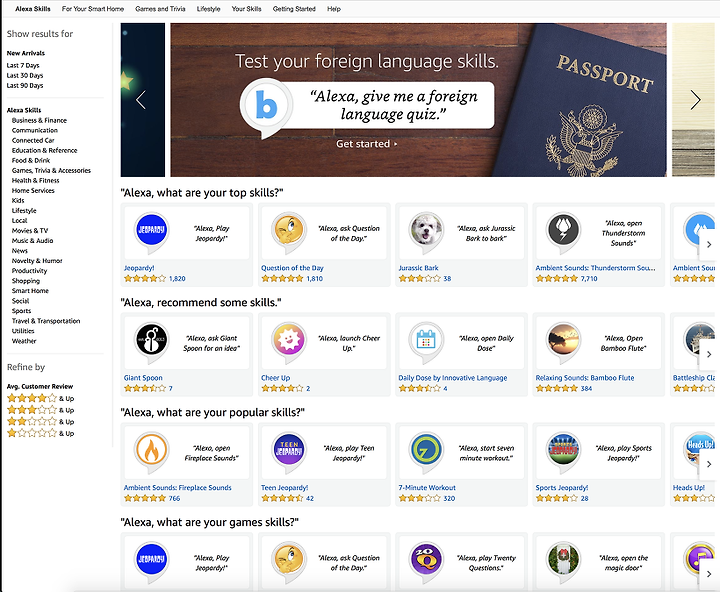Browse Games, Trivia & Accessories category

coord(51,170)
